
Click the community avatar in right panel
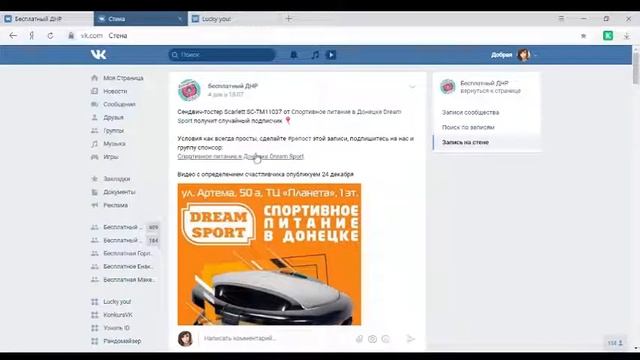pyautogui.click(x=448, y=87)
